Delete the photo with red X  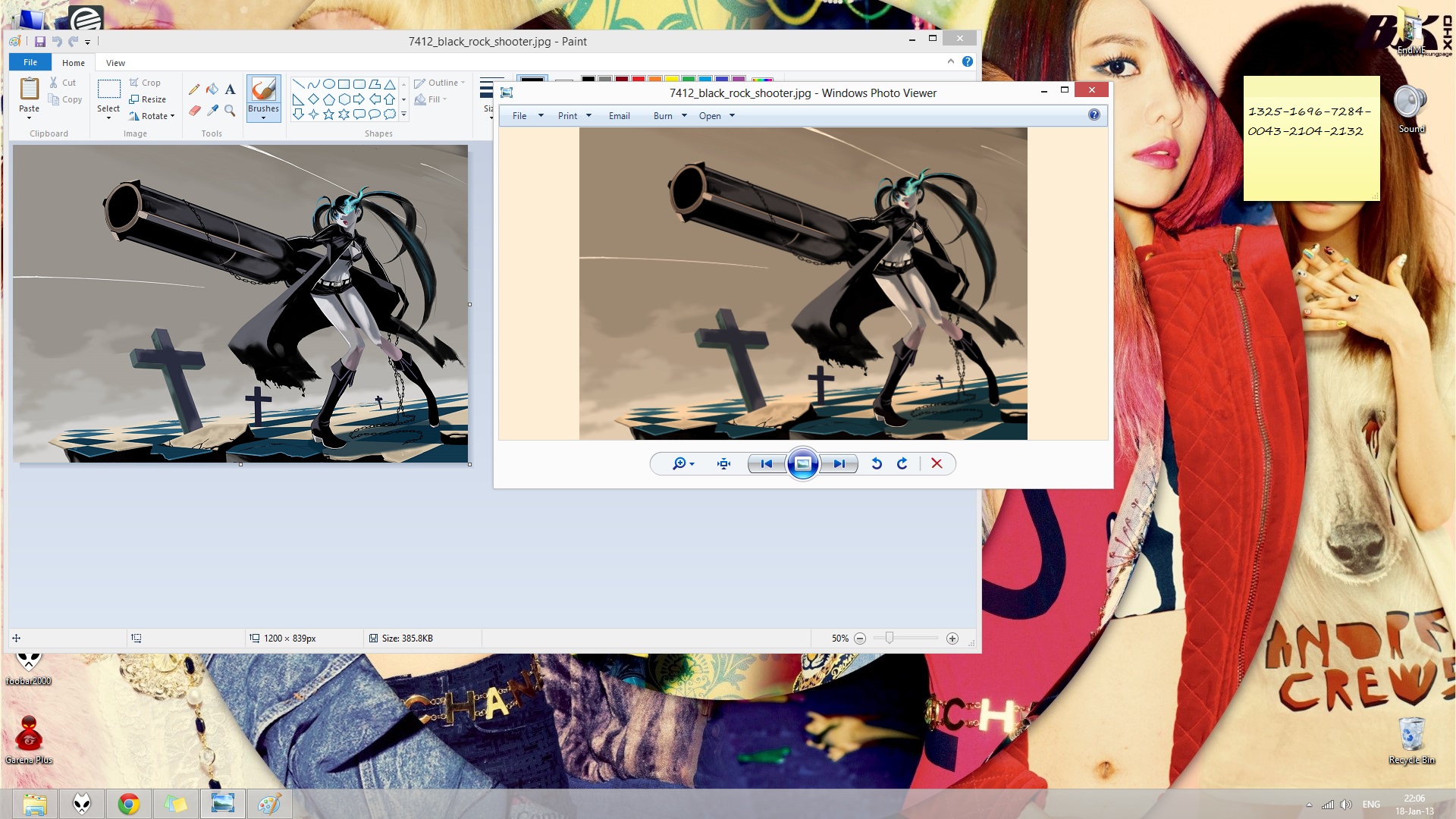pos(937,463)
